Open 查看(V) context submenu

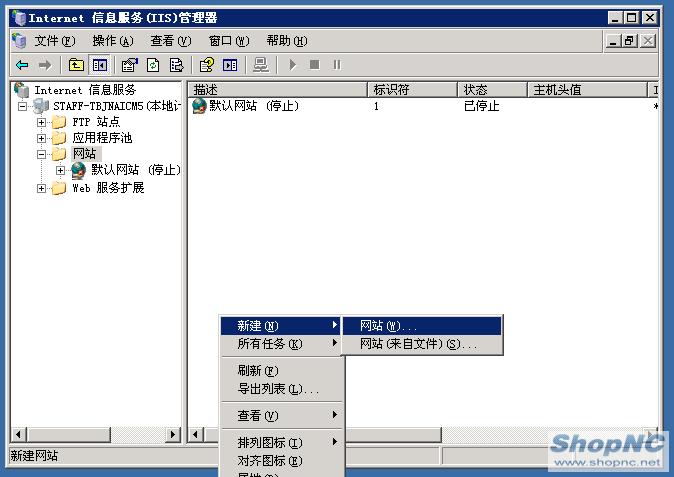point(281,416)
